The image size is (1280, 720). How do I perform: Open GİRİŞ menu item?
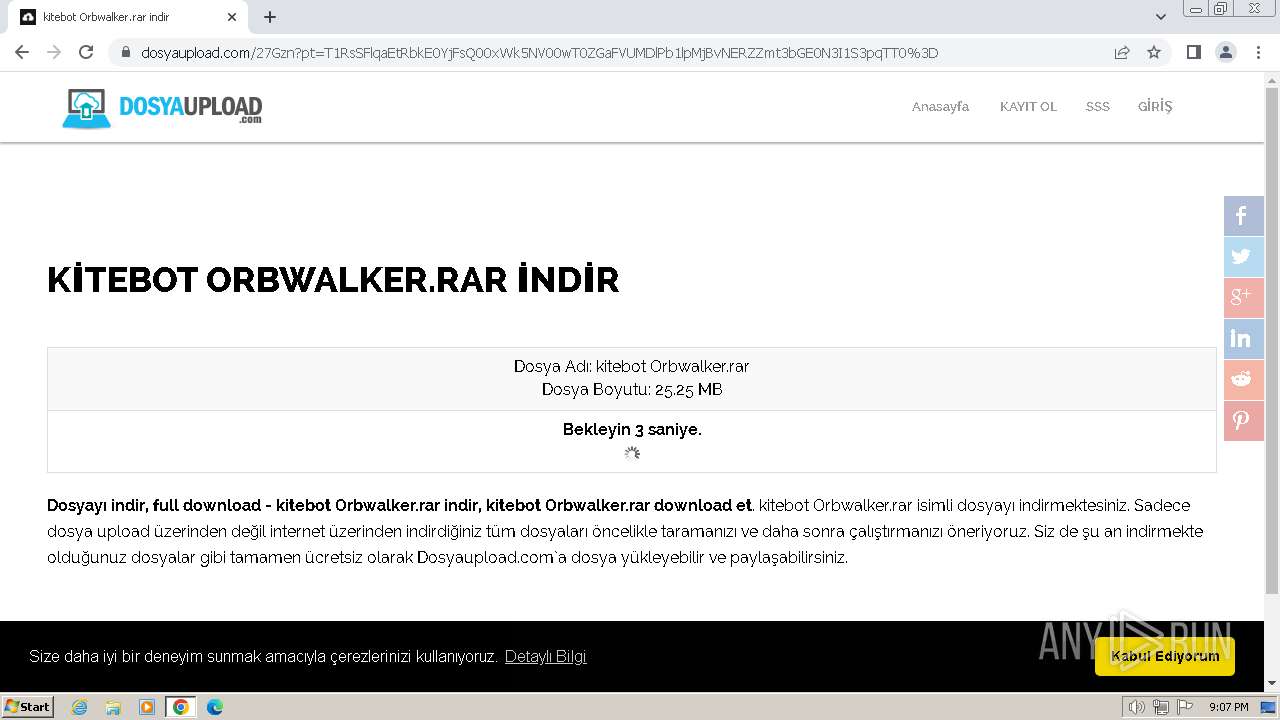coord(1155,106)
